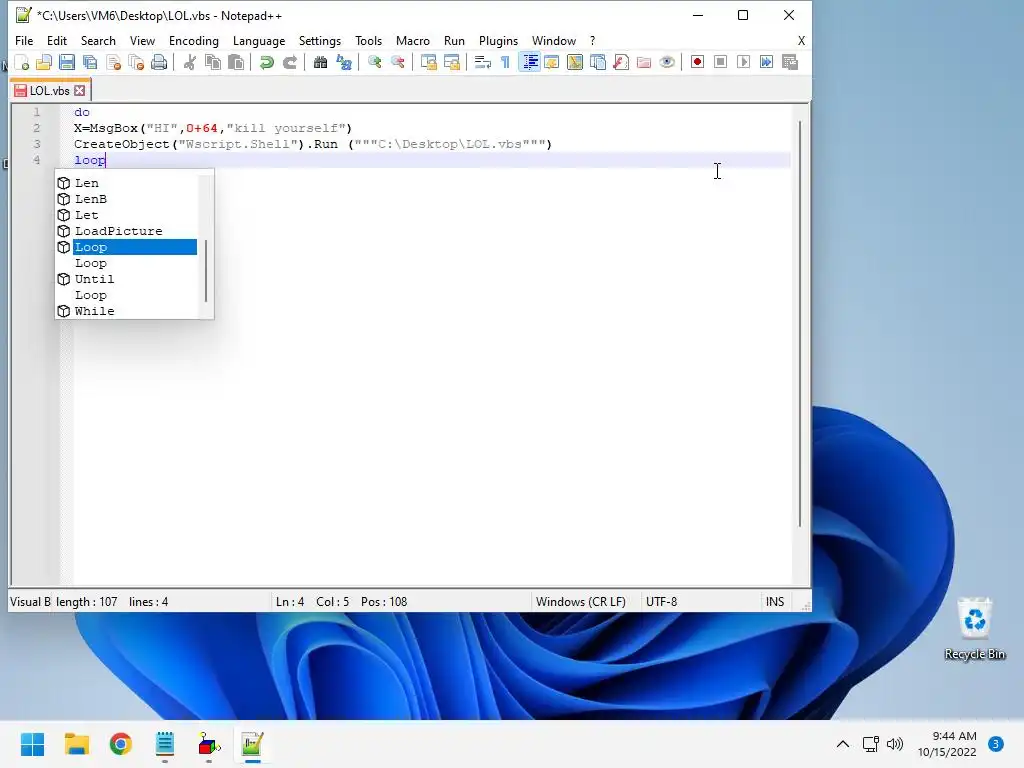Screen dimensions: 1024x768
Task: Zoom out using magnifier minus icon
Action: [398, 63]
